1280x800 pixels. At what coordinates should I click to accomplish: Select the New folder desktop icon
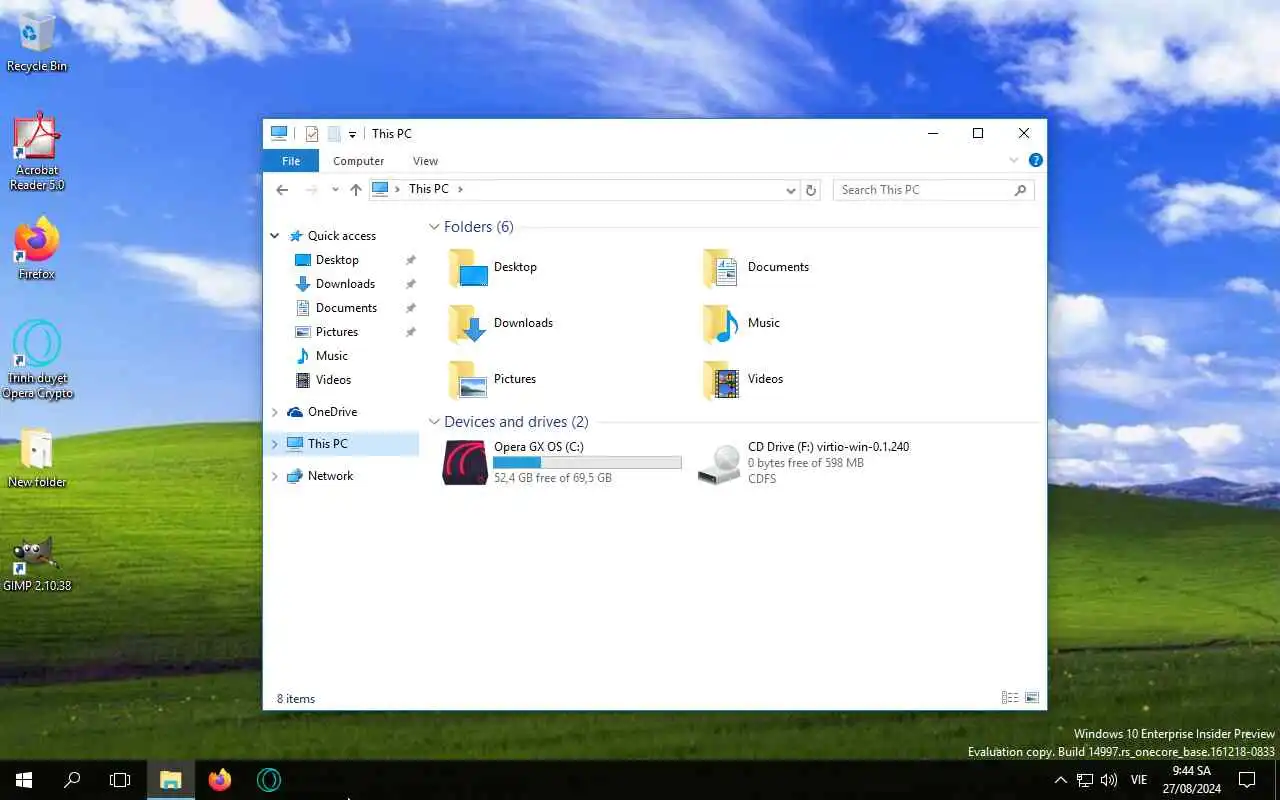(37, 459)
